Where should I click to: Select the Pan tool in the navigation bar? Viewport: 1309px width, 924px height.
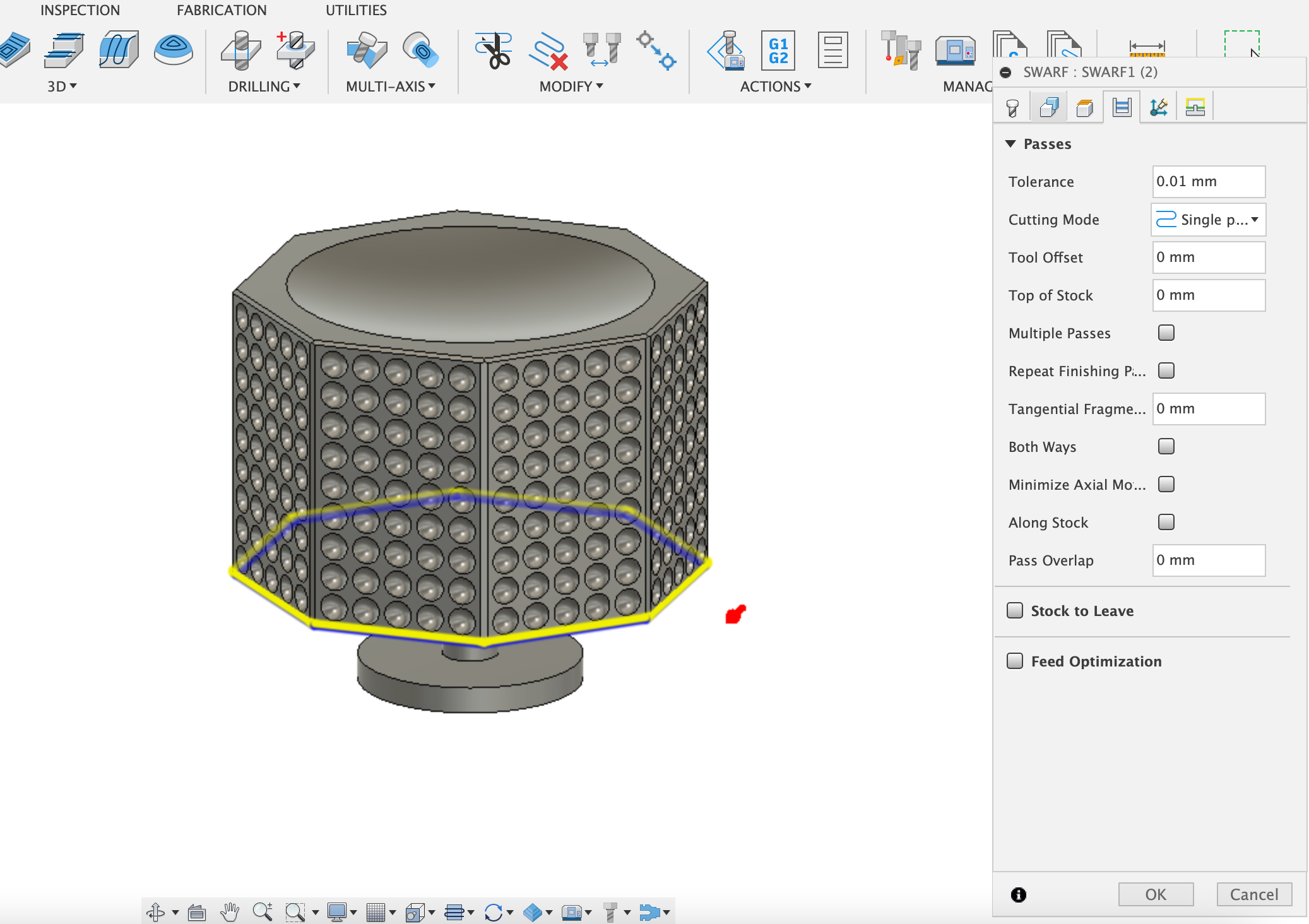coord(230,911)
